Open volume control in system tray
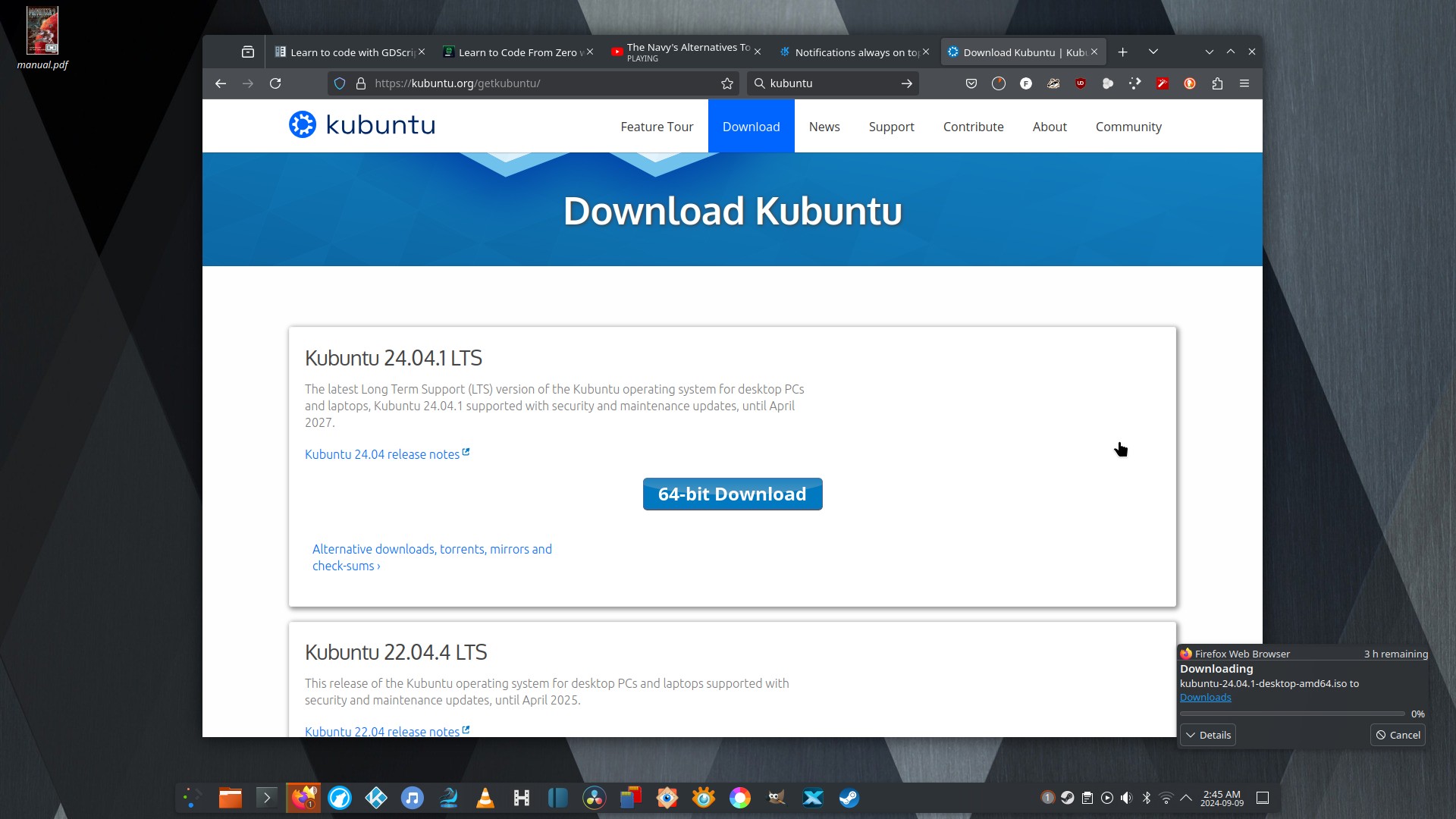The image size is (1456, 819). 1127,798
